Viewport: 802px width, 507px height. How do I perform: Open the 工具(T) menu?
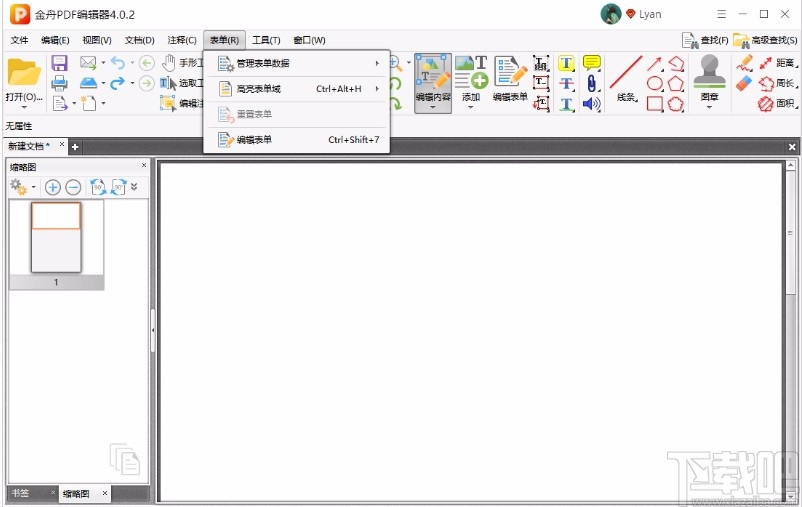[x=266, y=40]
